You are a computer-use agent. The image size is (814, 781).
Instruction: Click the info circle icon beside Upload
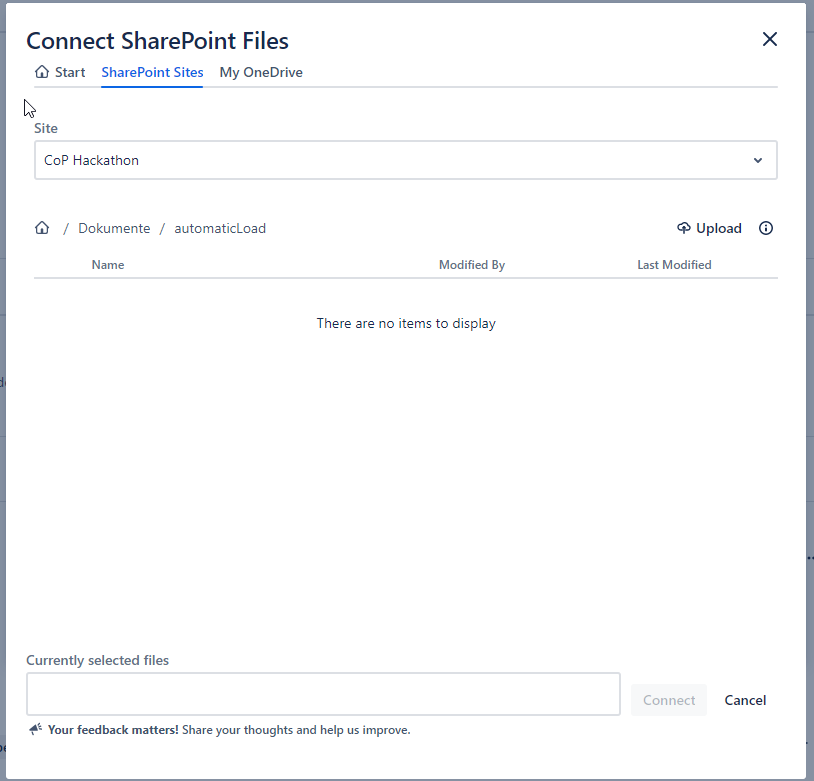tap(766, 228)
